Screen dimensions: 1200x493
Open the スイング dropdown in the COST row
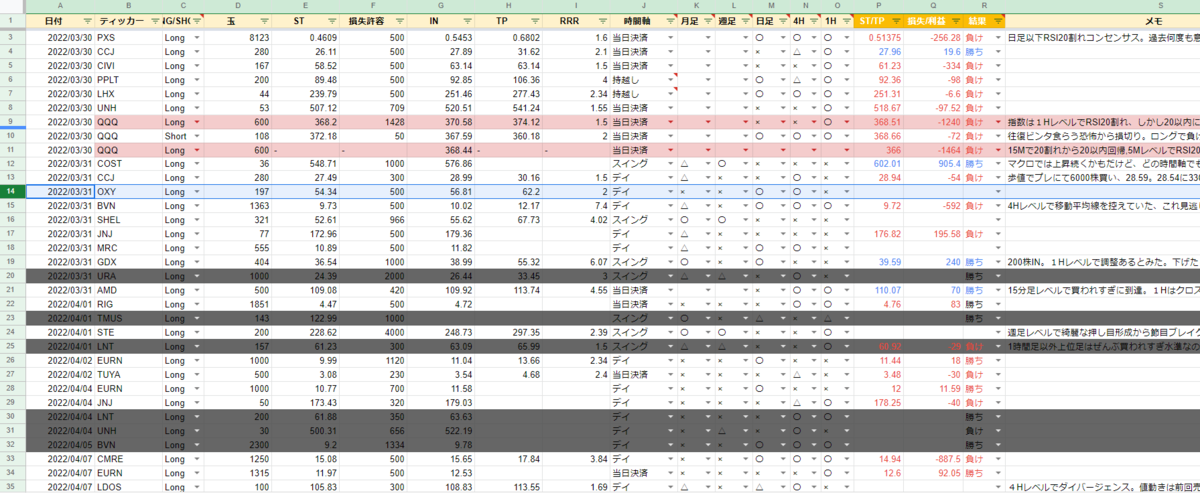(x=669, y=163)
